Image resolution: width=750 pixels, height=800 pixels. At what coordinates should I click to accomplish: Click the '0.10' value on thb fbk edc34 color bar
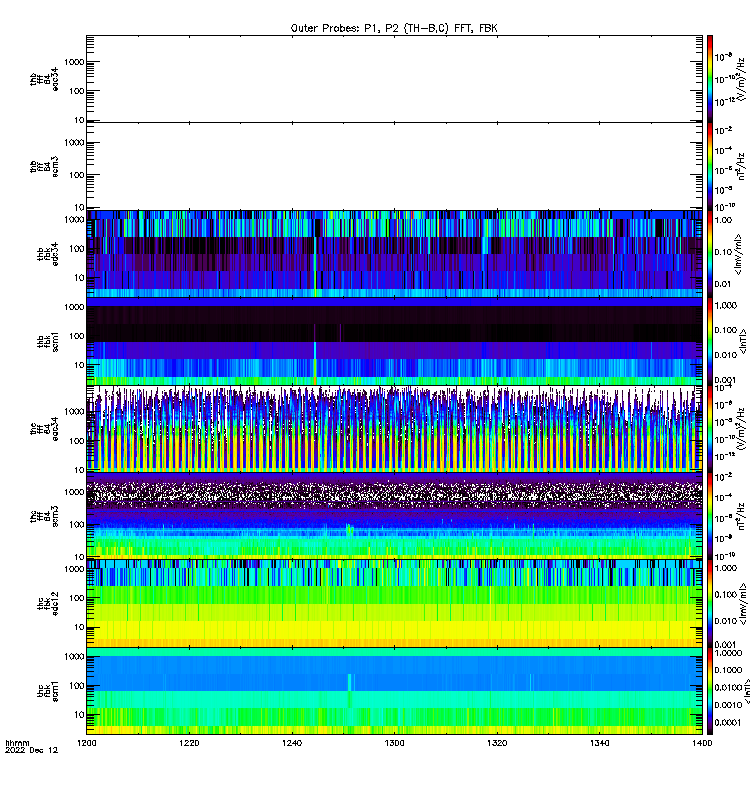point(723,252)
